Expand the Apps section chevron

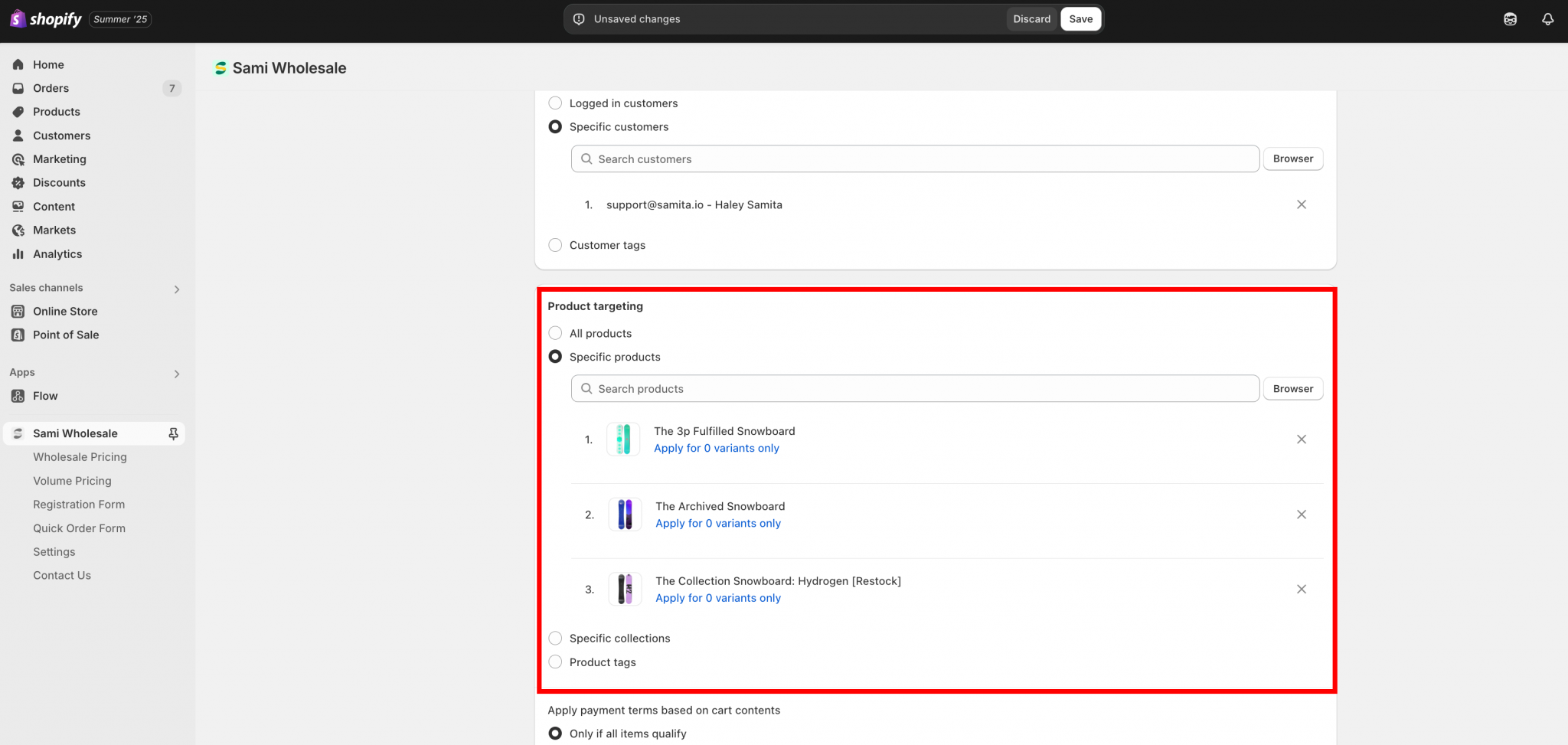177,374
